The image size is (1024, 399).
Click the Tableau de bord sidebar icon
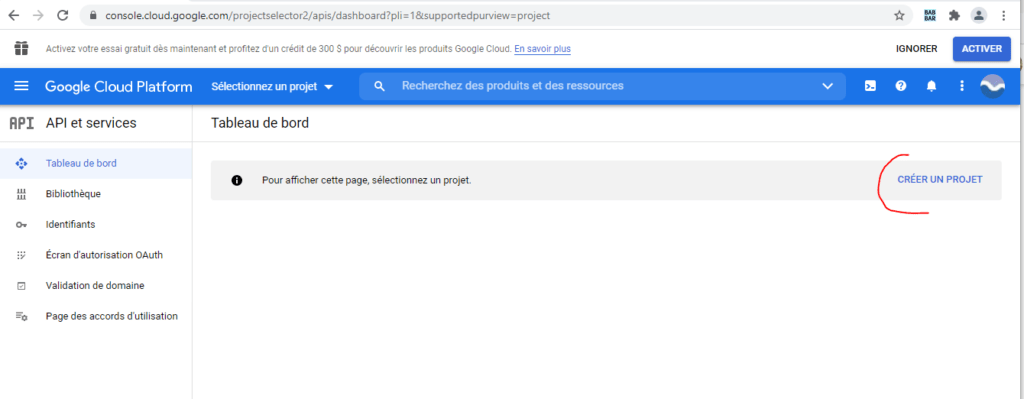tap(21, 163)
